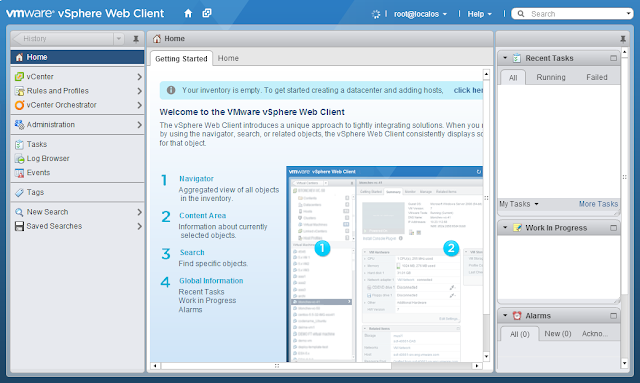This screenshot has width=640, height=383.
Task: Click the search magnifier icon in search box
Action: pyautogui.click(x=521, y=14)
